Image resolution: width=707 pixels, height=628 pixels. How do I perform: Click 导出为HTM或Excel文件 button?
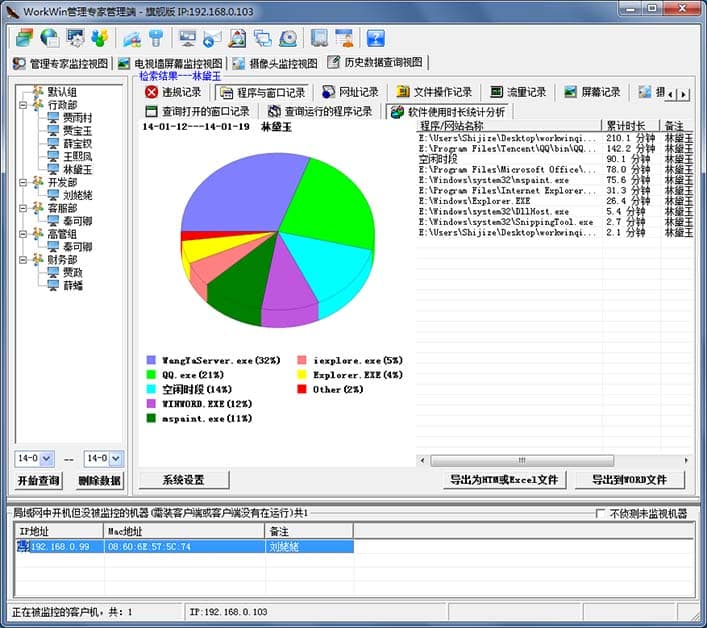(x=504, y=480)
